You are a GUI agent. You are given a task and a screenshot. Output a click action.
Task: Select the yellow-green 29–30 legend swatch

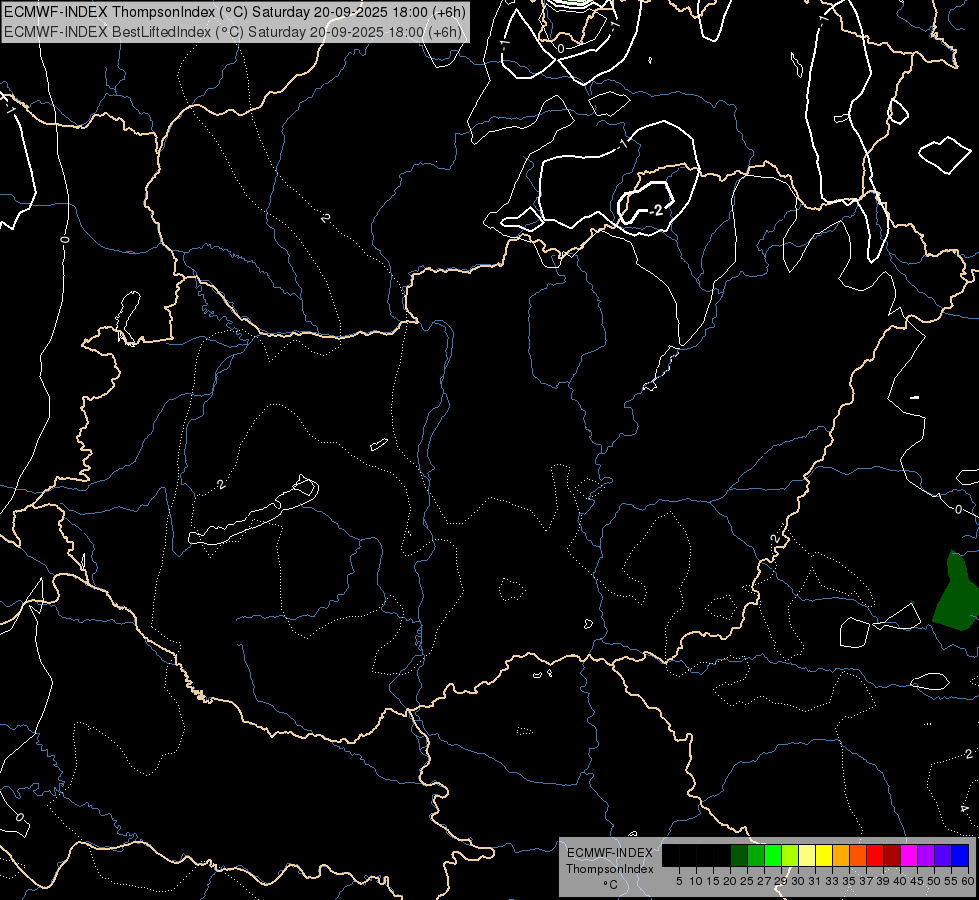tap(790, 855)
